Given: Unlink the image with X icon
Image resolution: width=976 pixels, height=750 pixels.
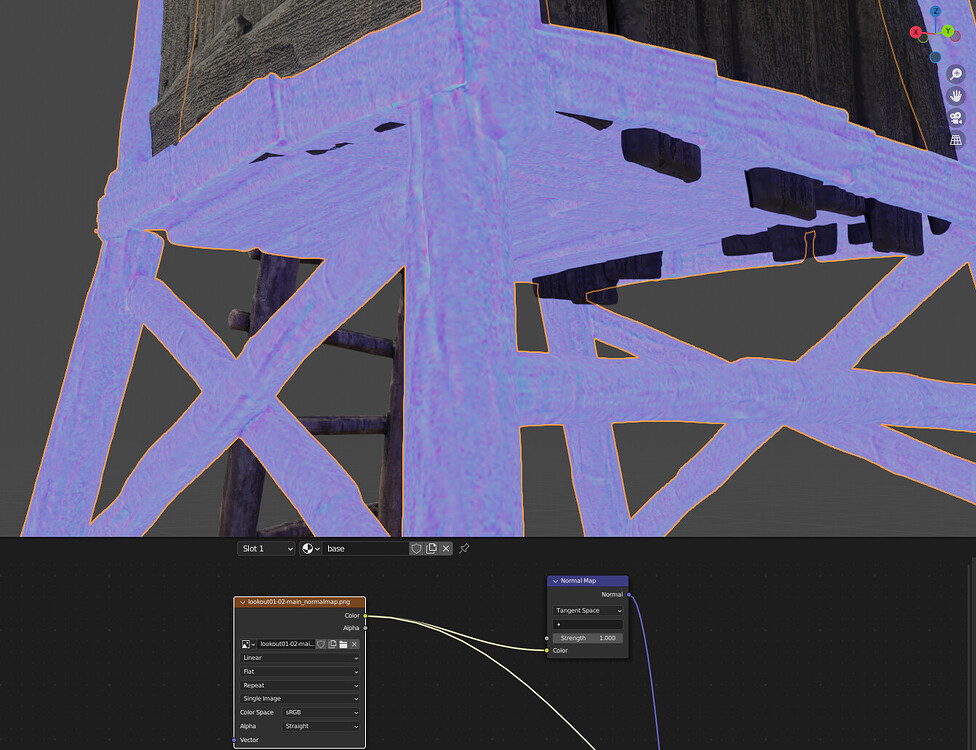Looking at the screenshot, I should [x=354, y=644].
